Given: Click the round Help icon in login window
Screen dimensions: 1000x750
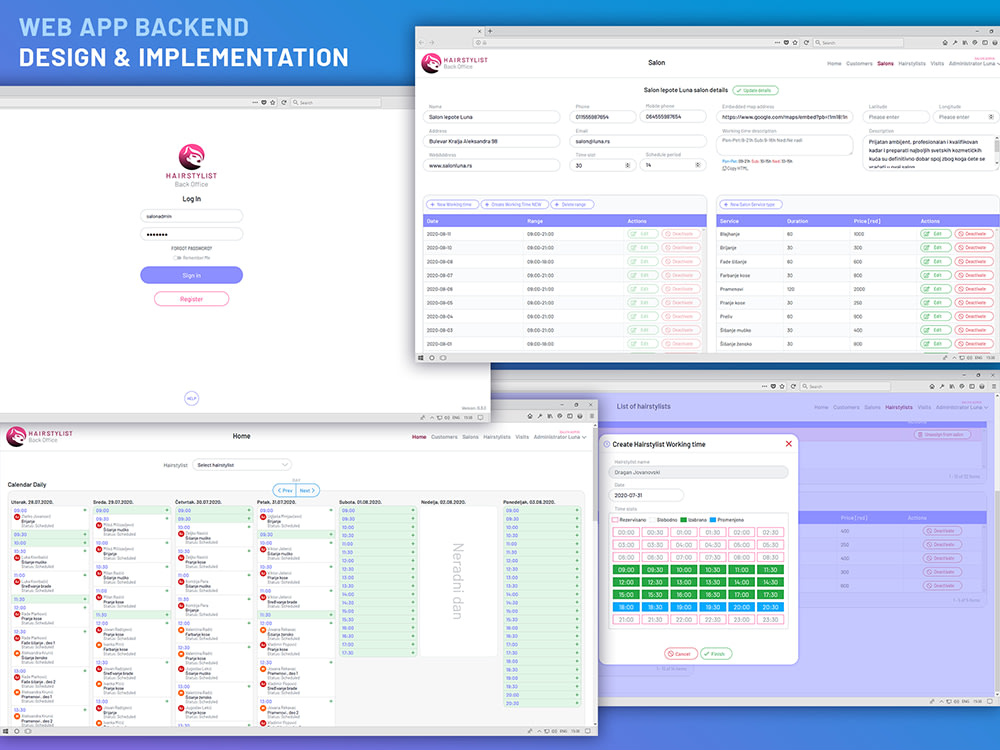Looking at the screenshot, I should [x=191, y=399].
